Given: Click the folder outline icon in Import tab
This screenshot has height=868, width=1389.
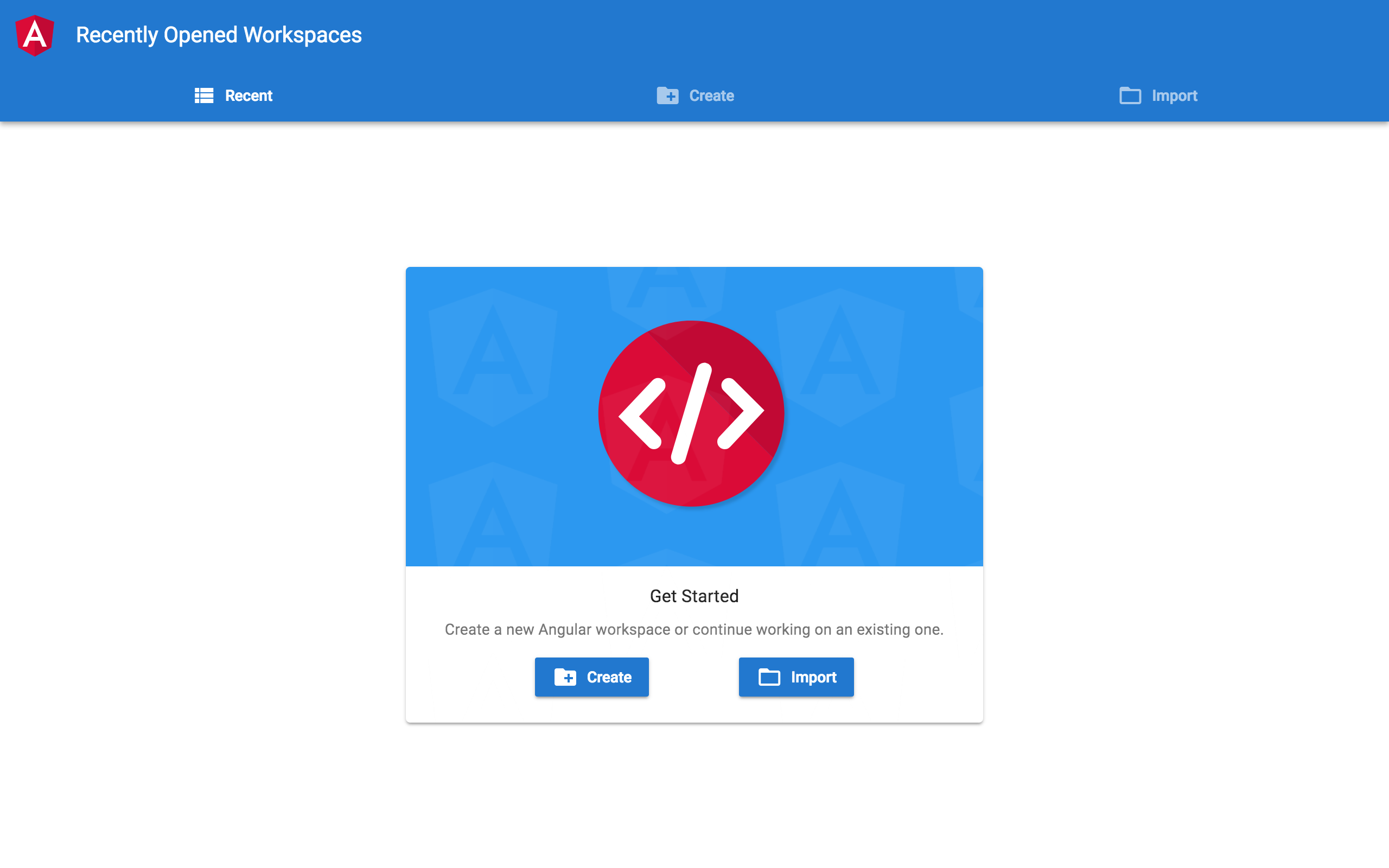Looking at the screenshot, I should (x=1130, y=95).
